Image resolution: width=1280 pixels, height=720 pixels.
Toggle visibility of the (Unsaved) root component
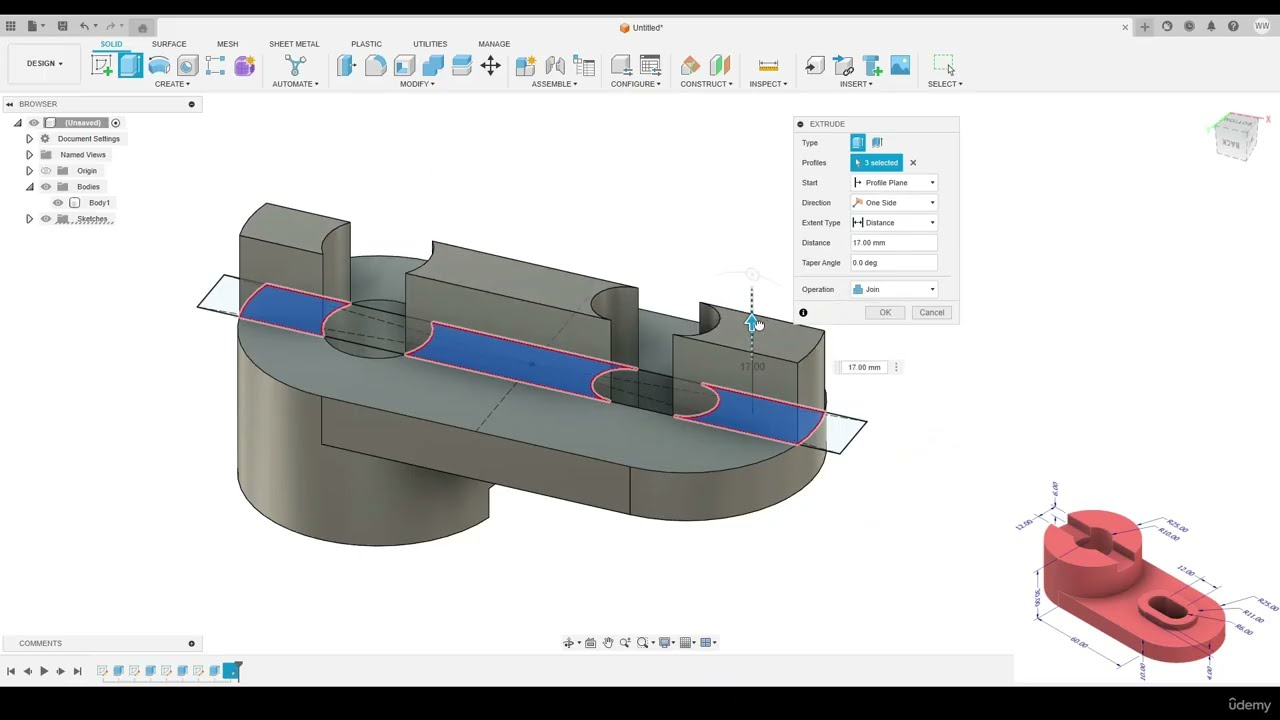point(33,123)
